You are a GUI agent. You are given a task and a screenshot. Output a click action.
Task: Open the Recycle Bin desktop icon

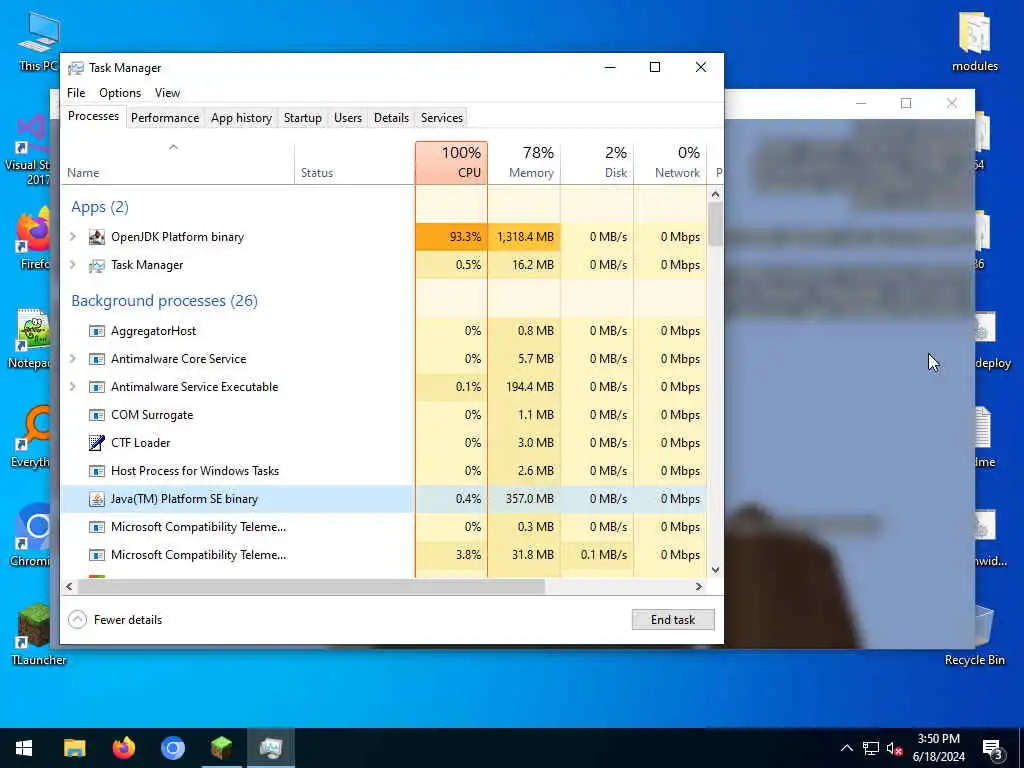974,635
